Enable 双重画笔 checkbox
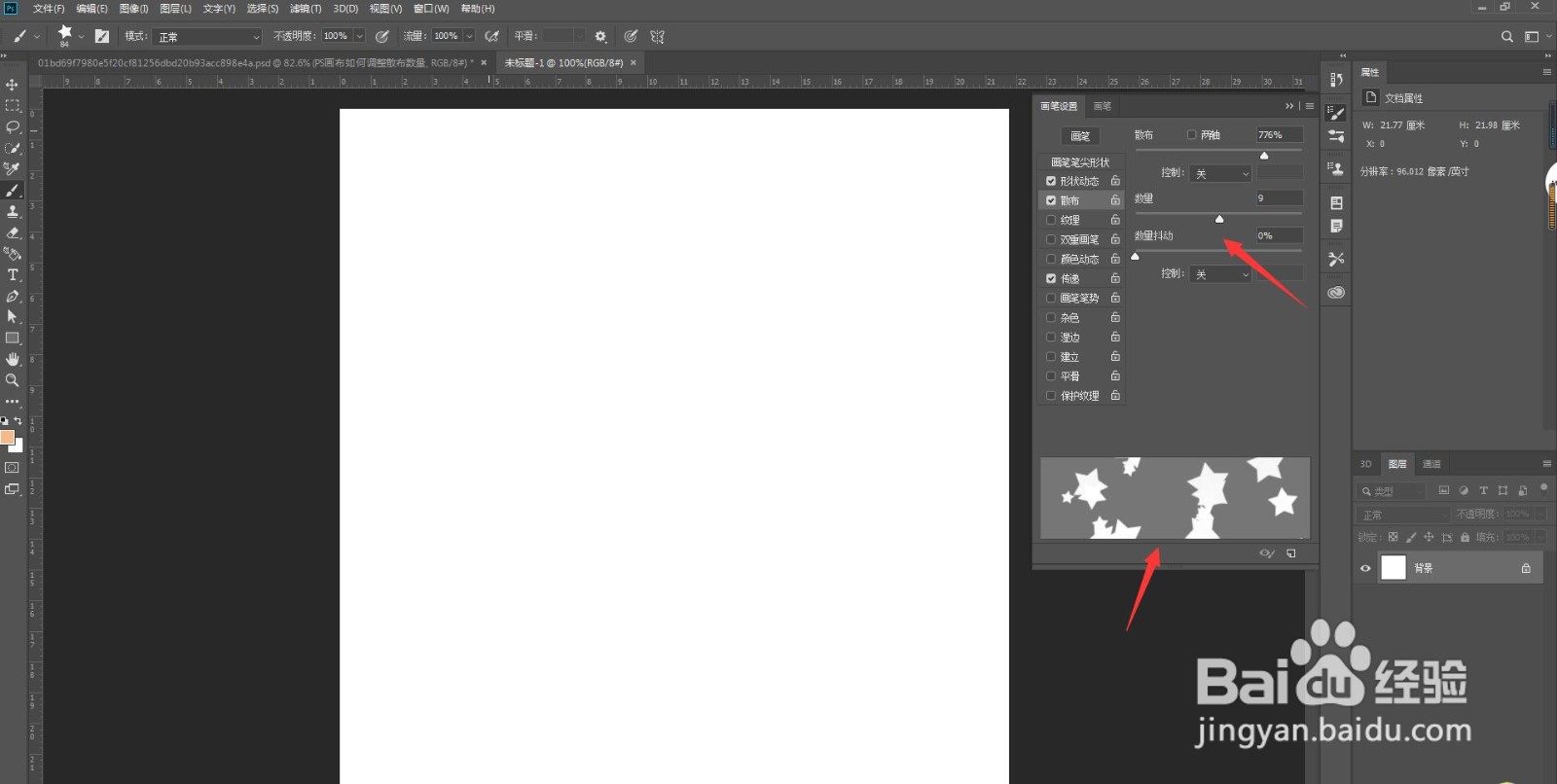Screen dimensions: 1557x784 pos(1051,239)
